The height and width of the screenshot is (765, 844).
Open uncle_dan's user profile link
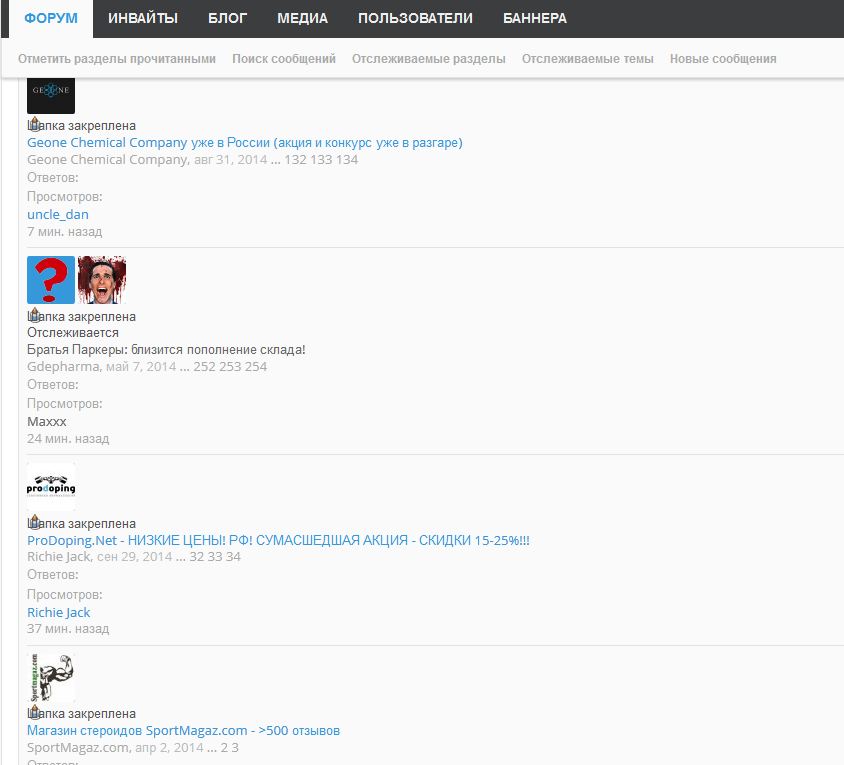pos(58,214)
